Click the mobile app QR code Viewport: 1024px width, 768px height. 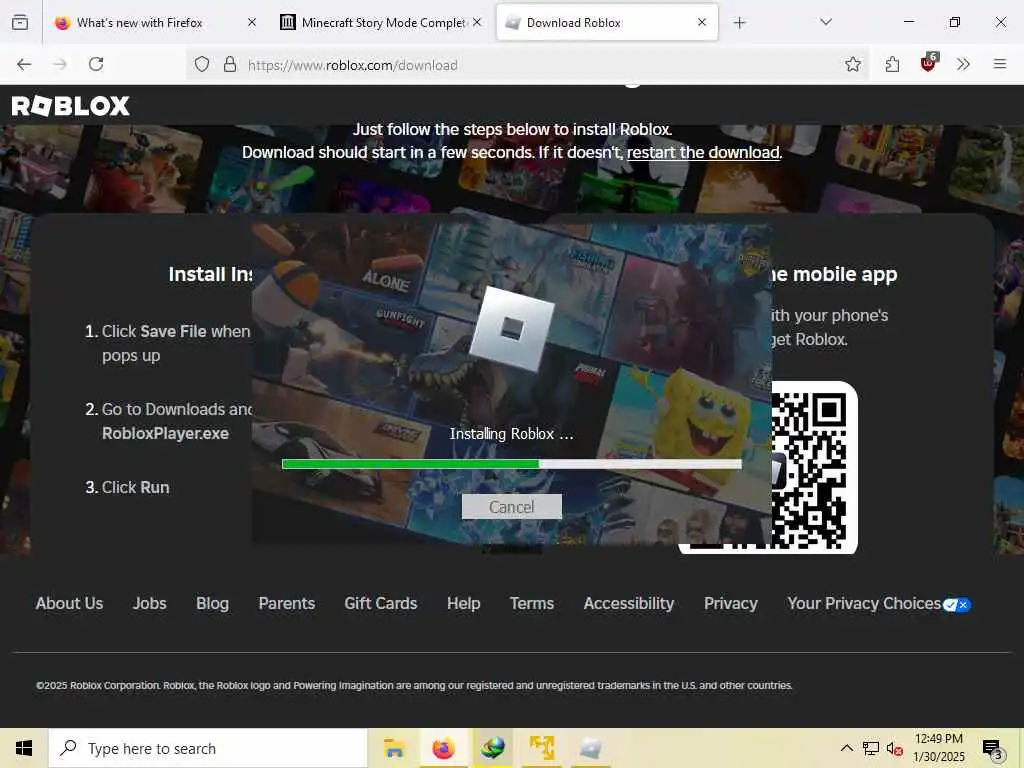[813, 468]
